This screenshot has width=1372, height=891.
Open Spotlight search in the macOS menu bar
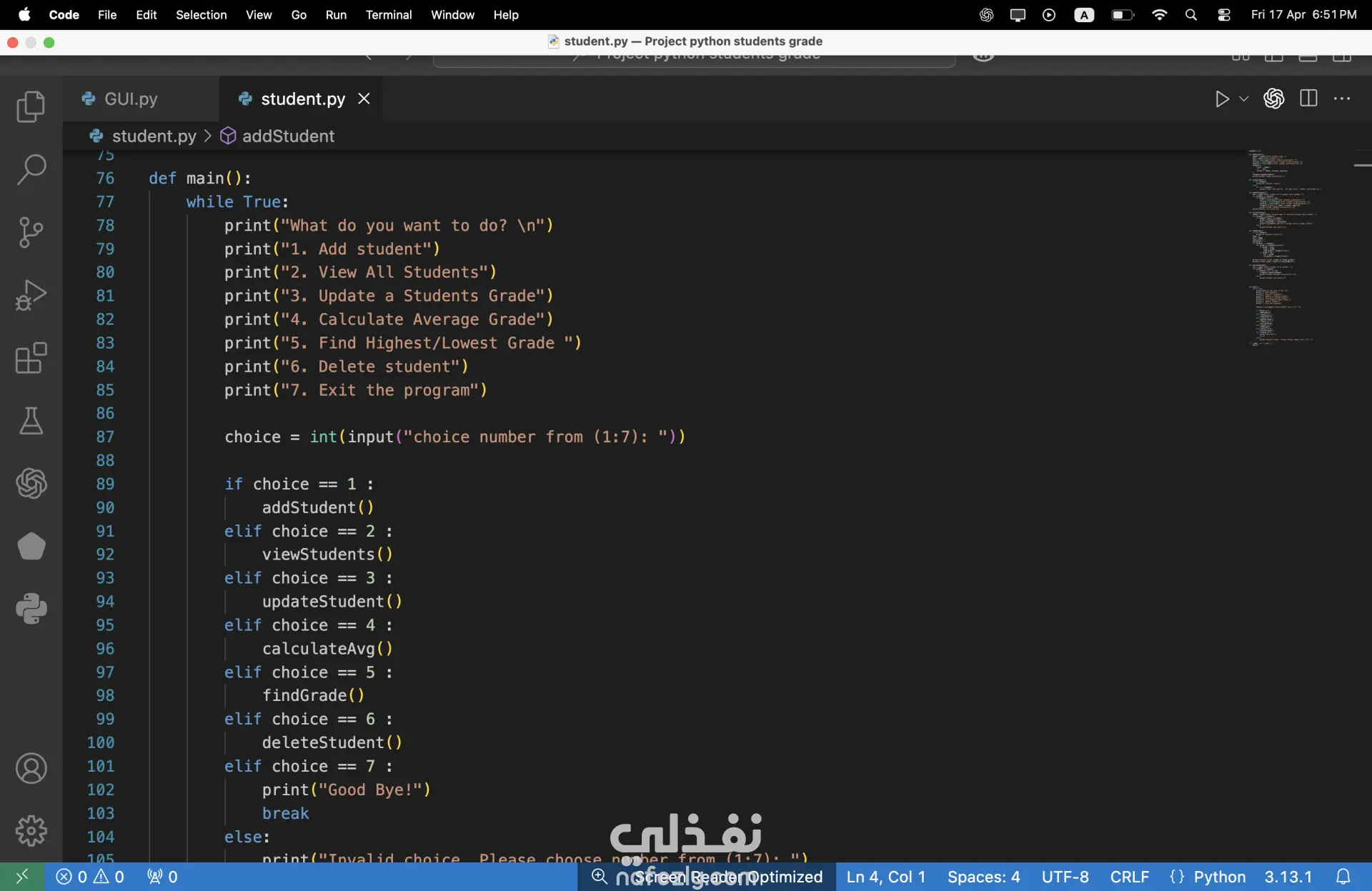(1190, 15)
